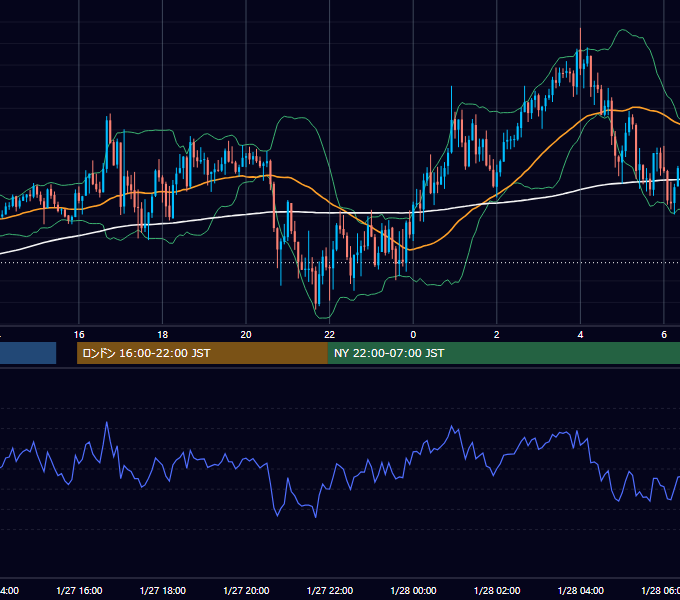
Task: Click the '22' hour label on chart axis
Action: click(330, 335)
